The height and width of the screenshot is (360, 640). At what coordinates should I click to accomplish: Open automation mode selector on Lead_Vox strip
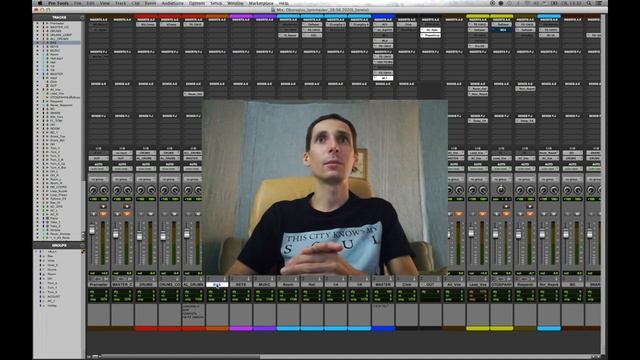[478, 169]
